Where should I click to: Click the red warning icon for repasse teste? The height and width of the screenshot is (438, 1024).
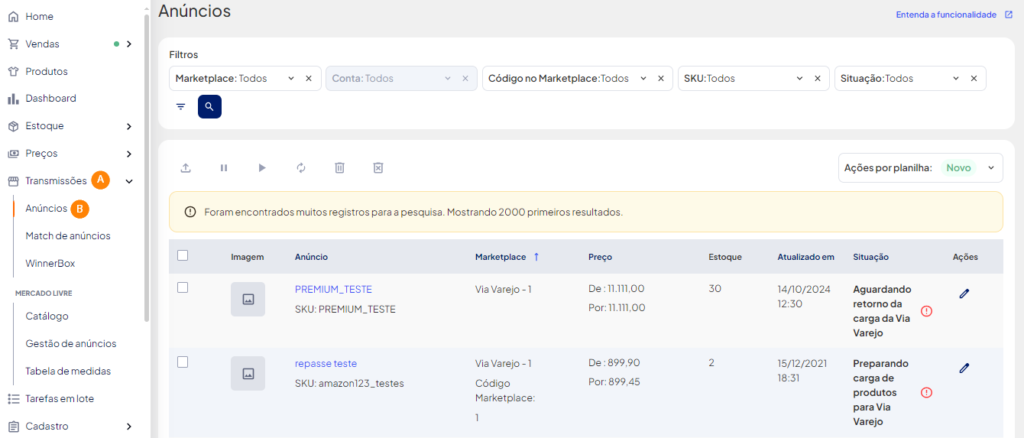click(926, 392)
